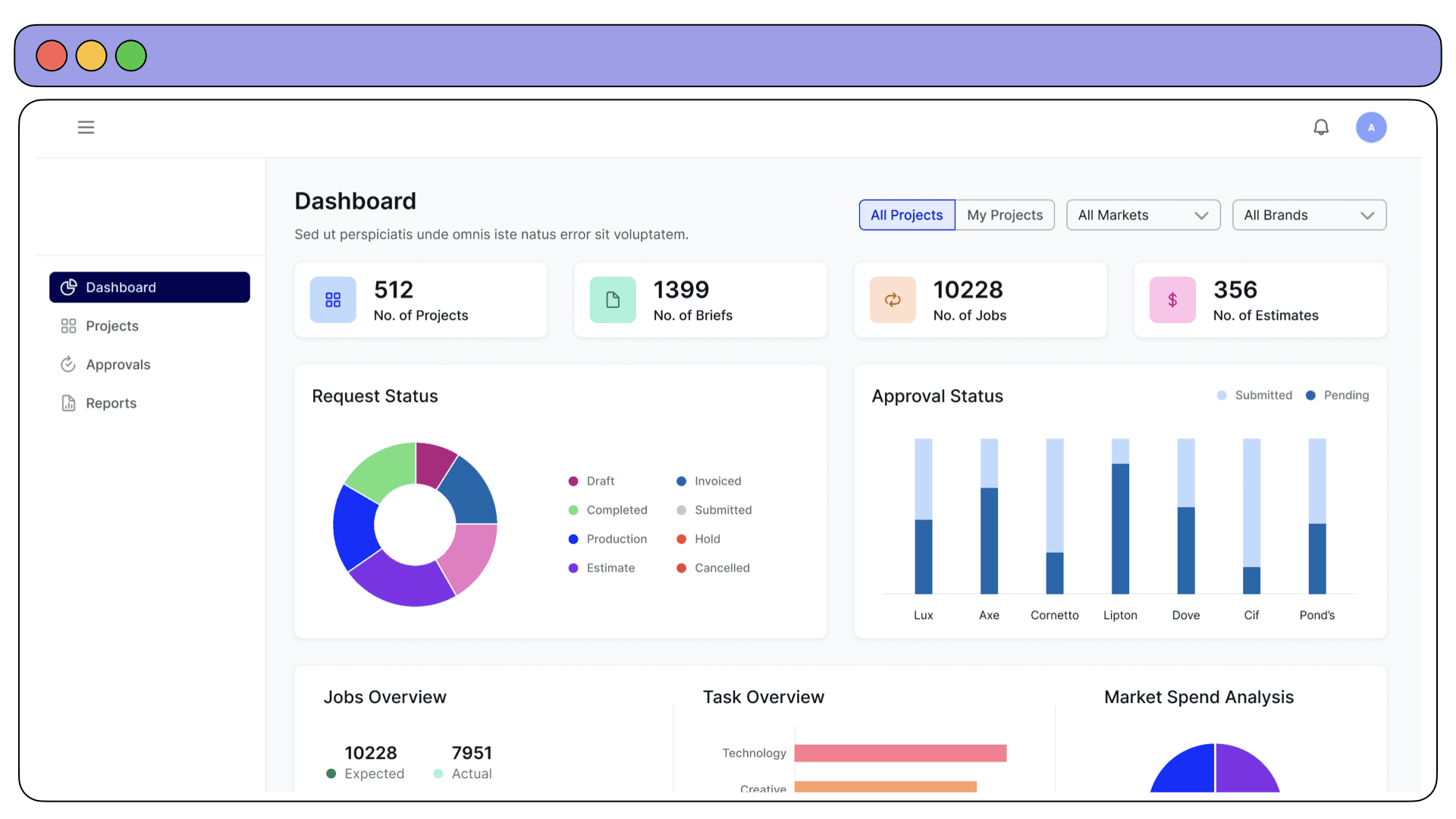The image size is (1456, 819).
Task: Click the Cif bar in Approval Status
Action: pos(1251,516)
